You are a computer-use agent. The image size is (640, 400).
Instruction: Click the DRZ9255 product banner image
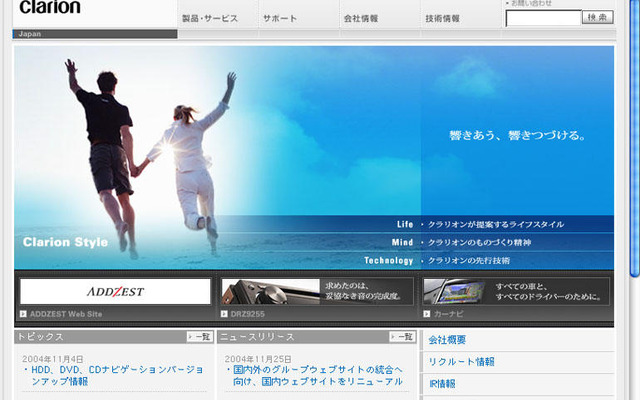[317, 291]
